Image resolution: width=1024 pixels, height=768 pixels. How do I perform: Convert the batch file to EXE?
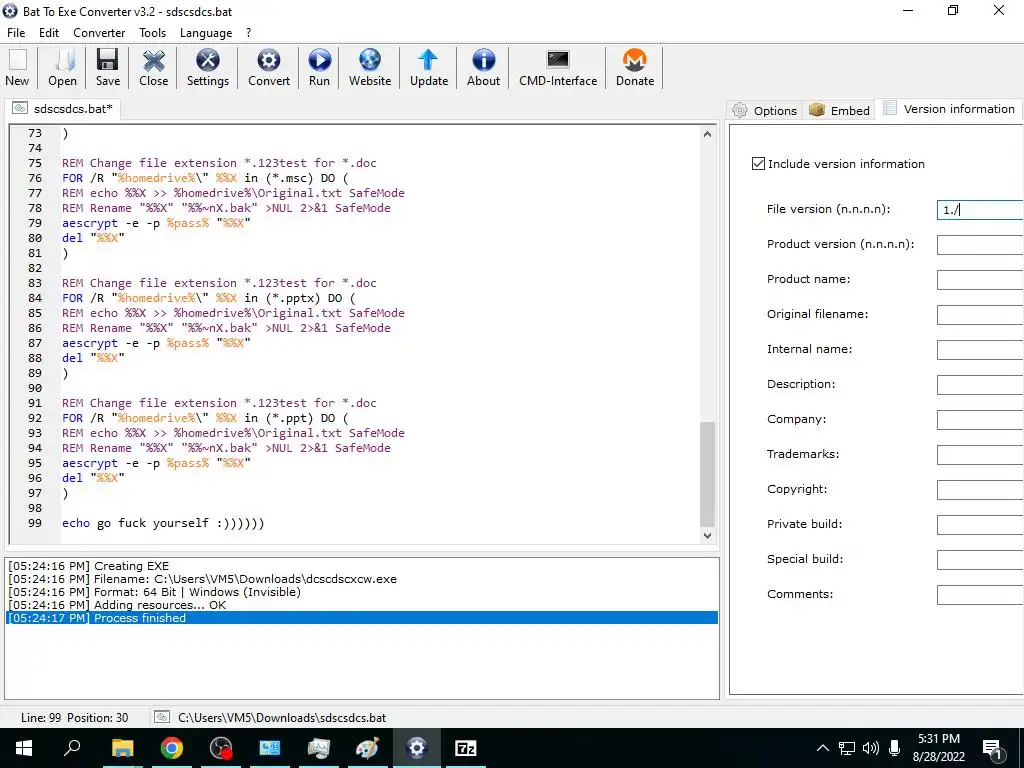[268, 67]
